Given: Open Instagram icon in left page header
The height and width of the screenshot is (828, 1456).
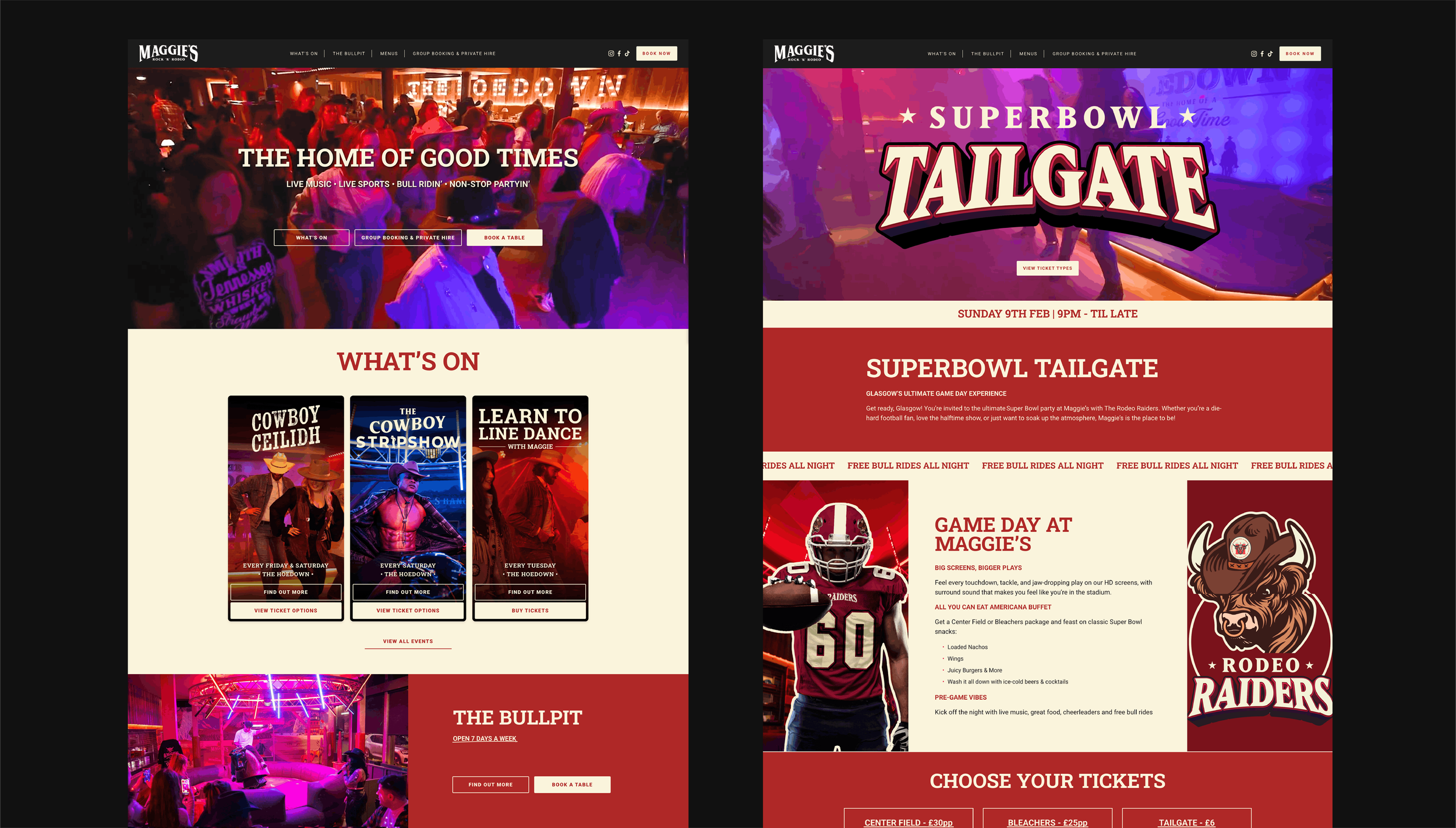Looking at the screenshot, I should [611, 54].
